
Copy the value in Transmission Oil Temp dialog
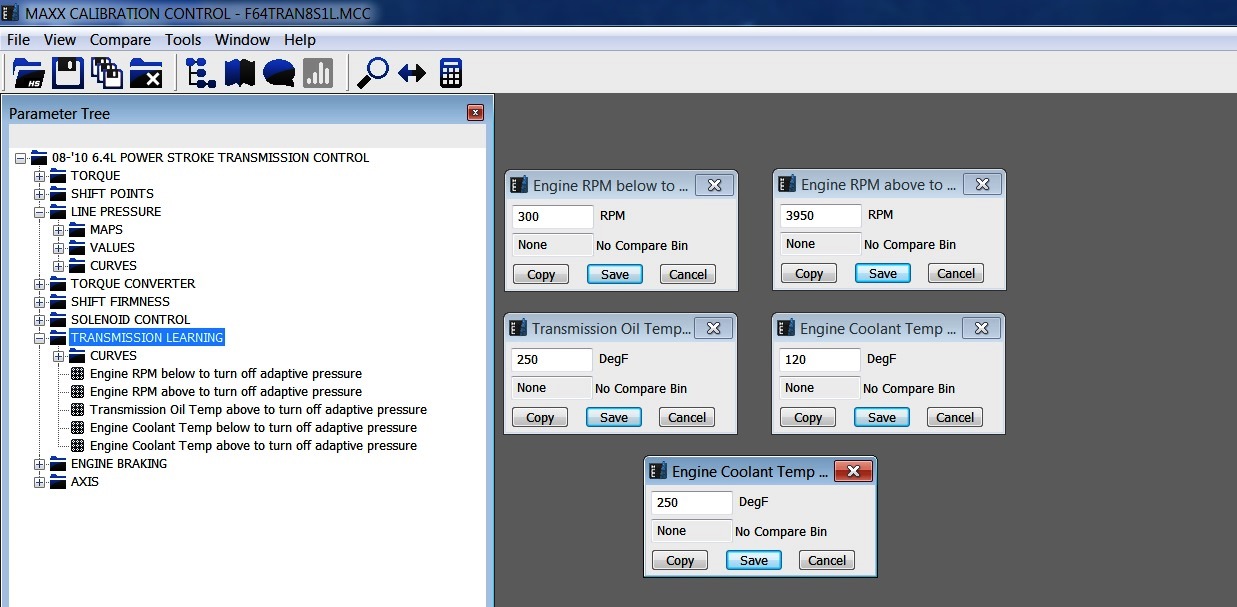540,417
